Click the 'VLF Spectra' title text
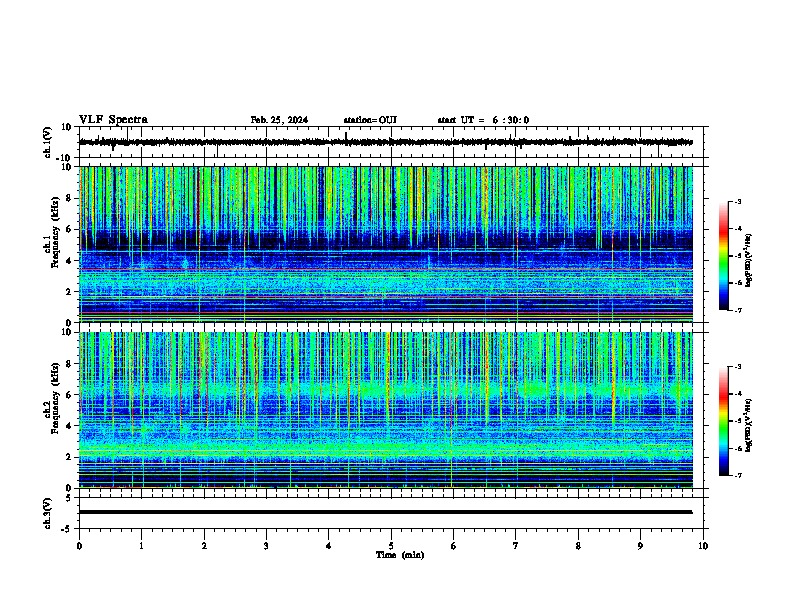This screenshot has width=792, height=612. point(113,120)
